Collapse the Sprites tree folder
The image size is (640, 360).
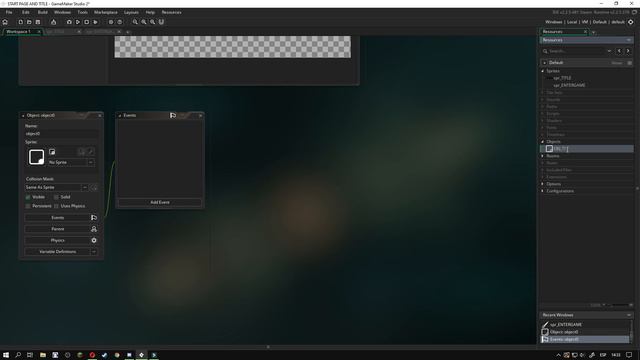click(543, 71)
